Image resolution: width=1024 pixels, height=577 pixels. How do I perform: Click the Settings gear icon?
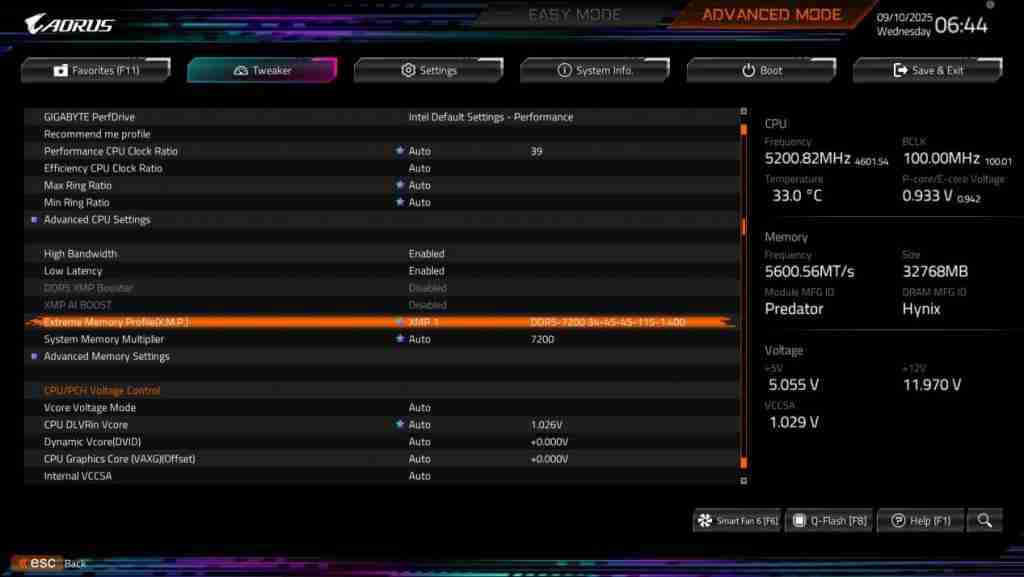[x=407, y=69]
